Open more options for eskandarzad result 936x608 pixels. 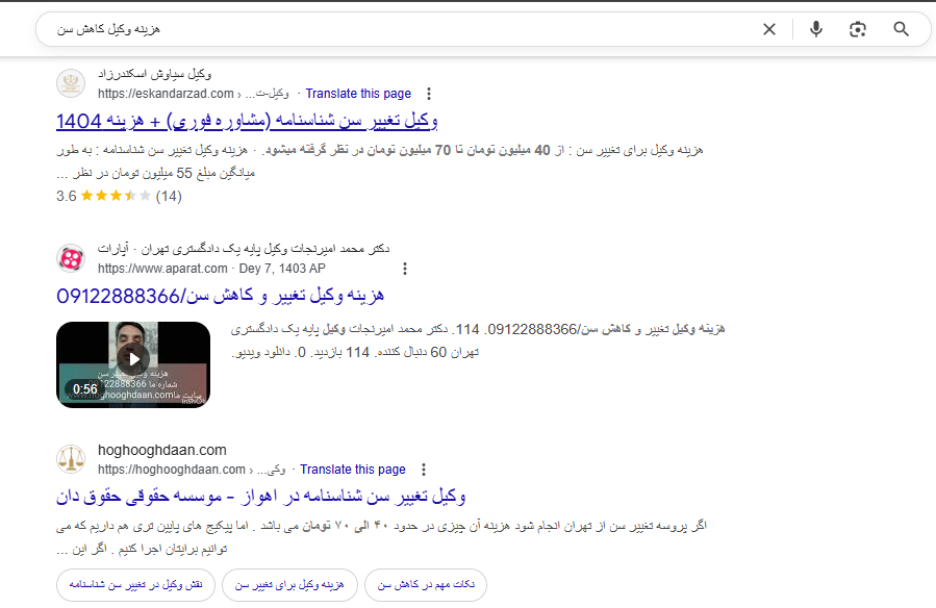click(x=429, y=94)
